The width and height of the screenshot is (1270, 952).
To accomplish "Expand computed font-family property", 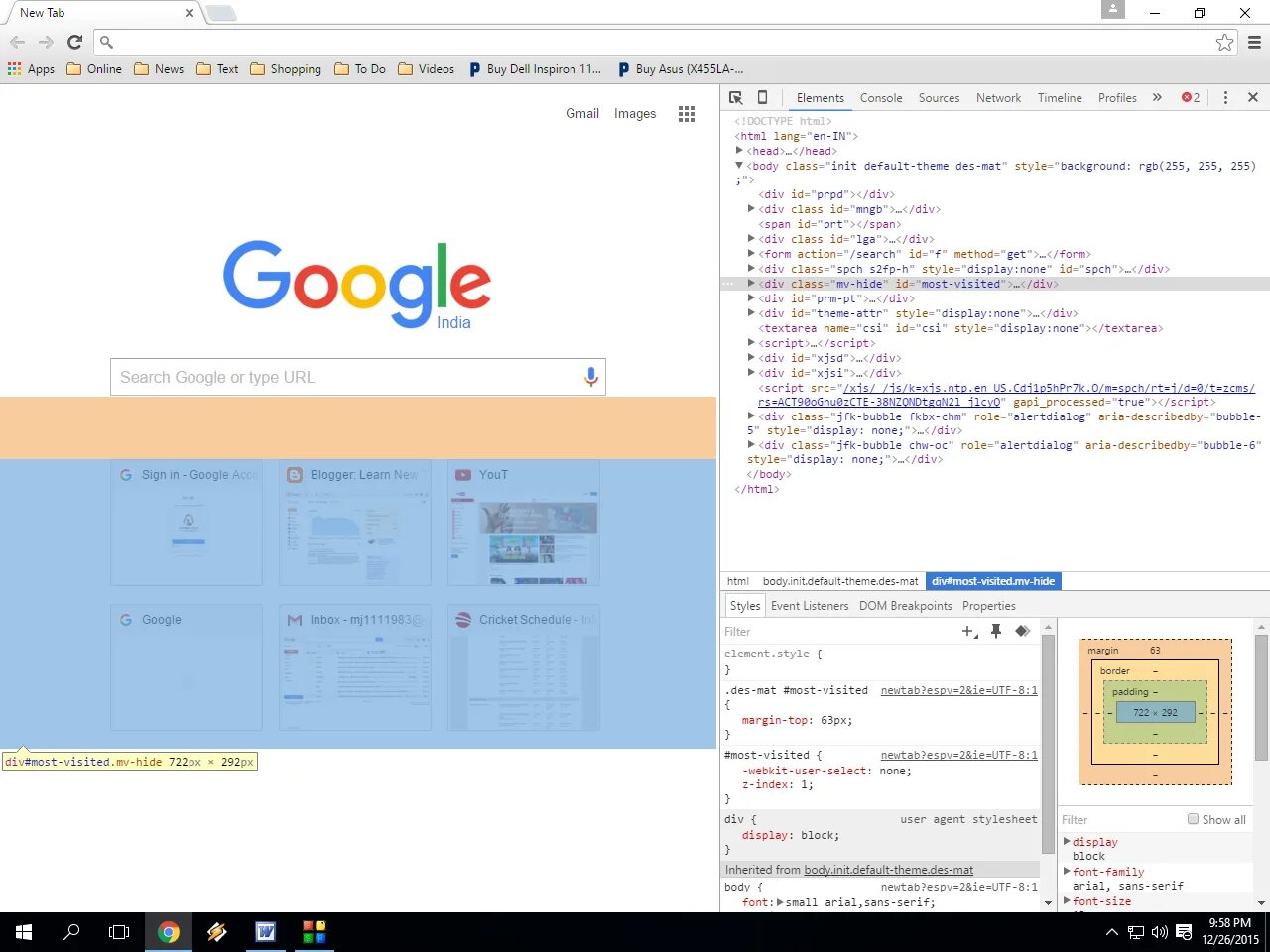I will pos(1067,871).
